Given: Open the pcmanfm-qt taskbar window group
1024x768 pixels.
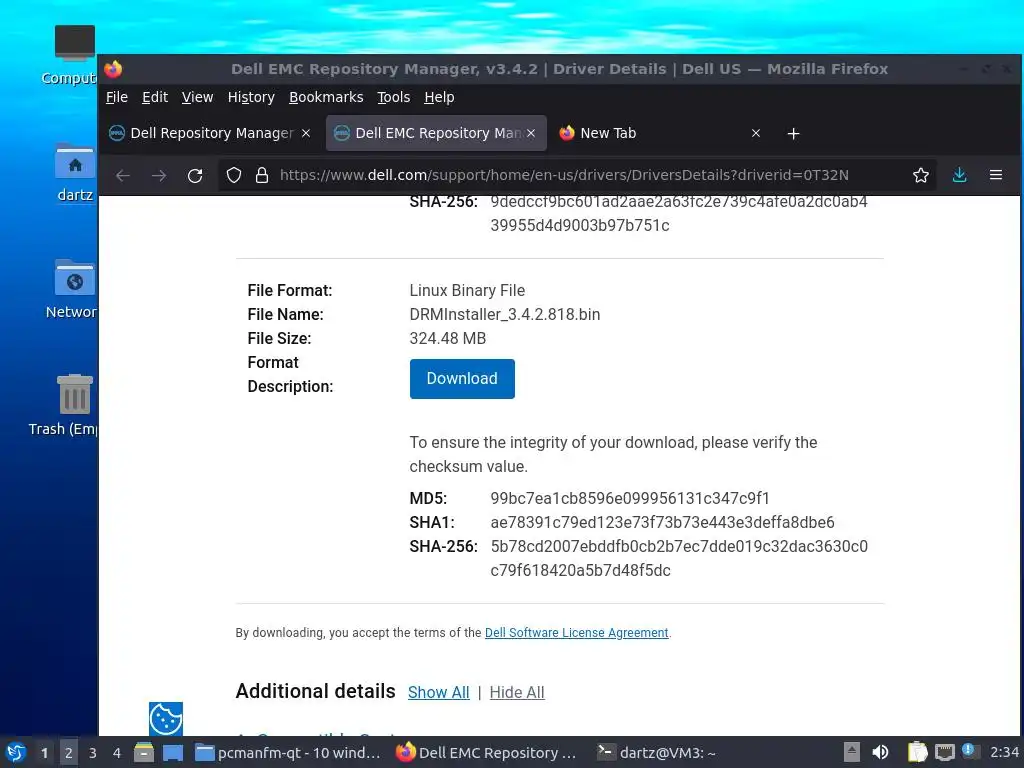Looking at the screenshot, I should [x=288, y=752].
